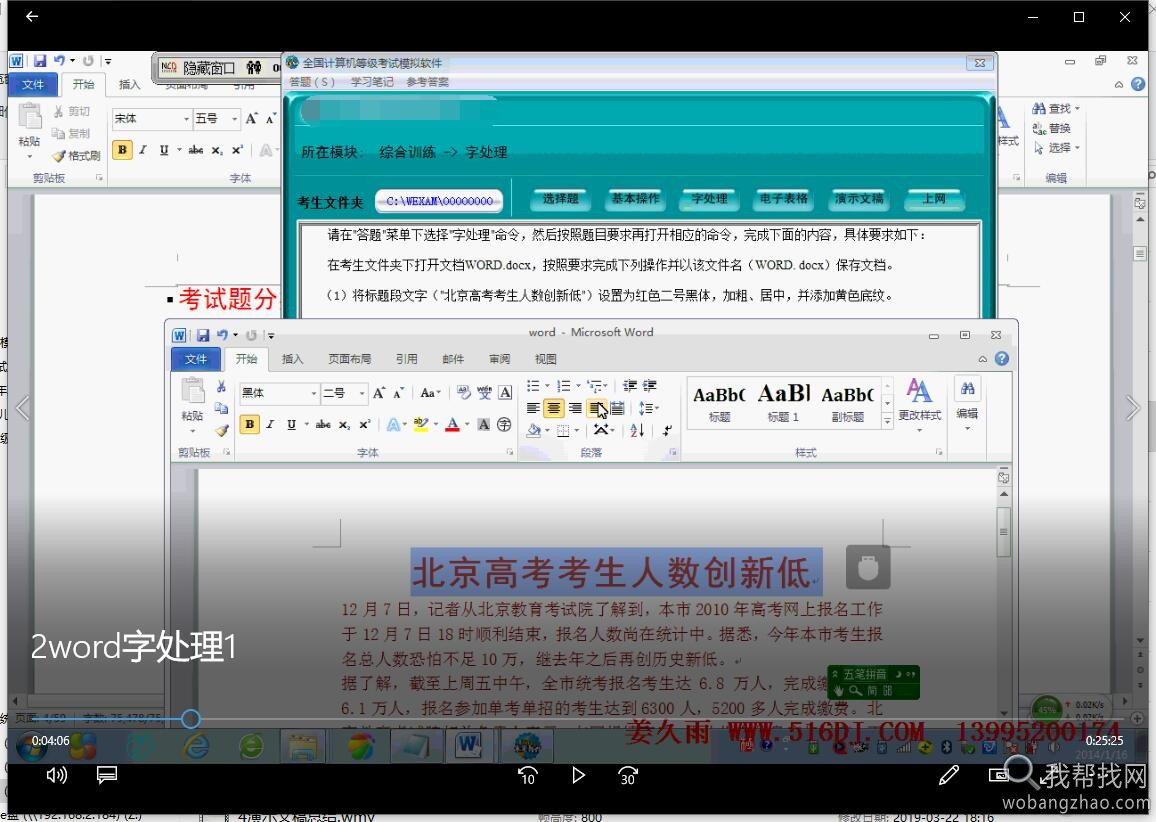Click show paragraph marks icon
The image size is (1156, 822).
(667, 430)
